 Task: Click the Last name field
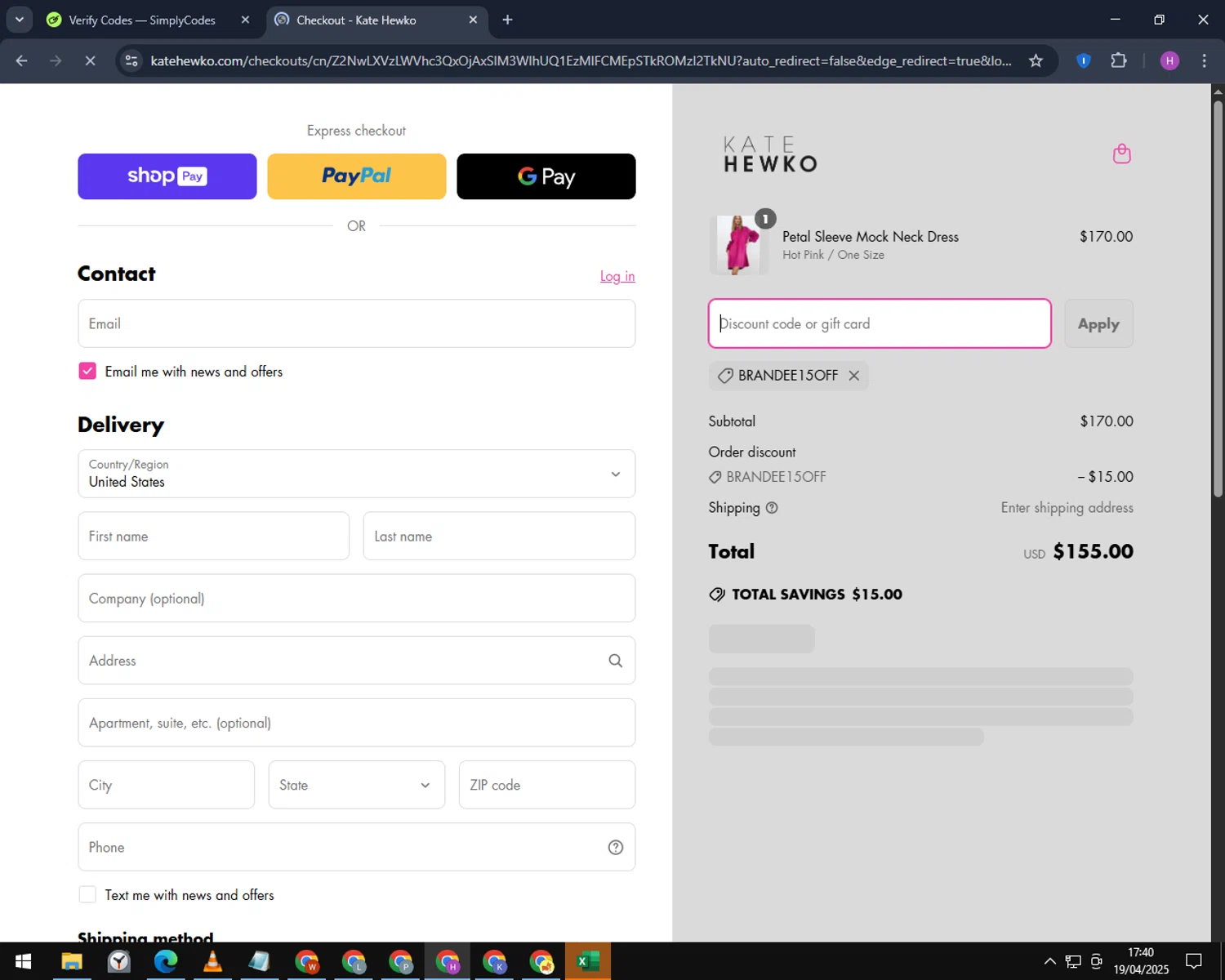[x=499, y=537]
